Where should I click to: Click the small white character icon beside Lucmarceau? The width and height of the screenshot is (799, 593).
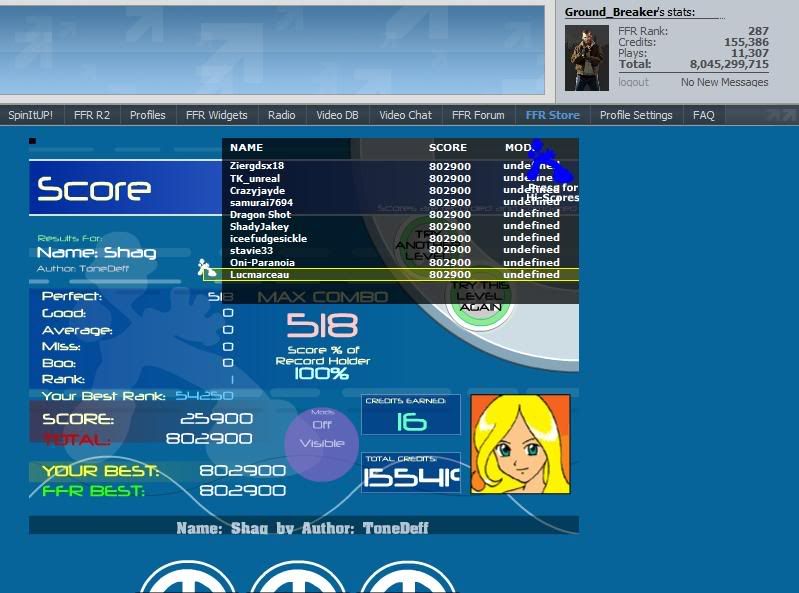click(x=206, y=268)
